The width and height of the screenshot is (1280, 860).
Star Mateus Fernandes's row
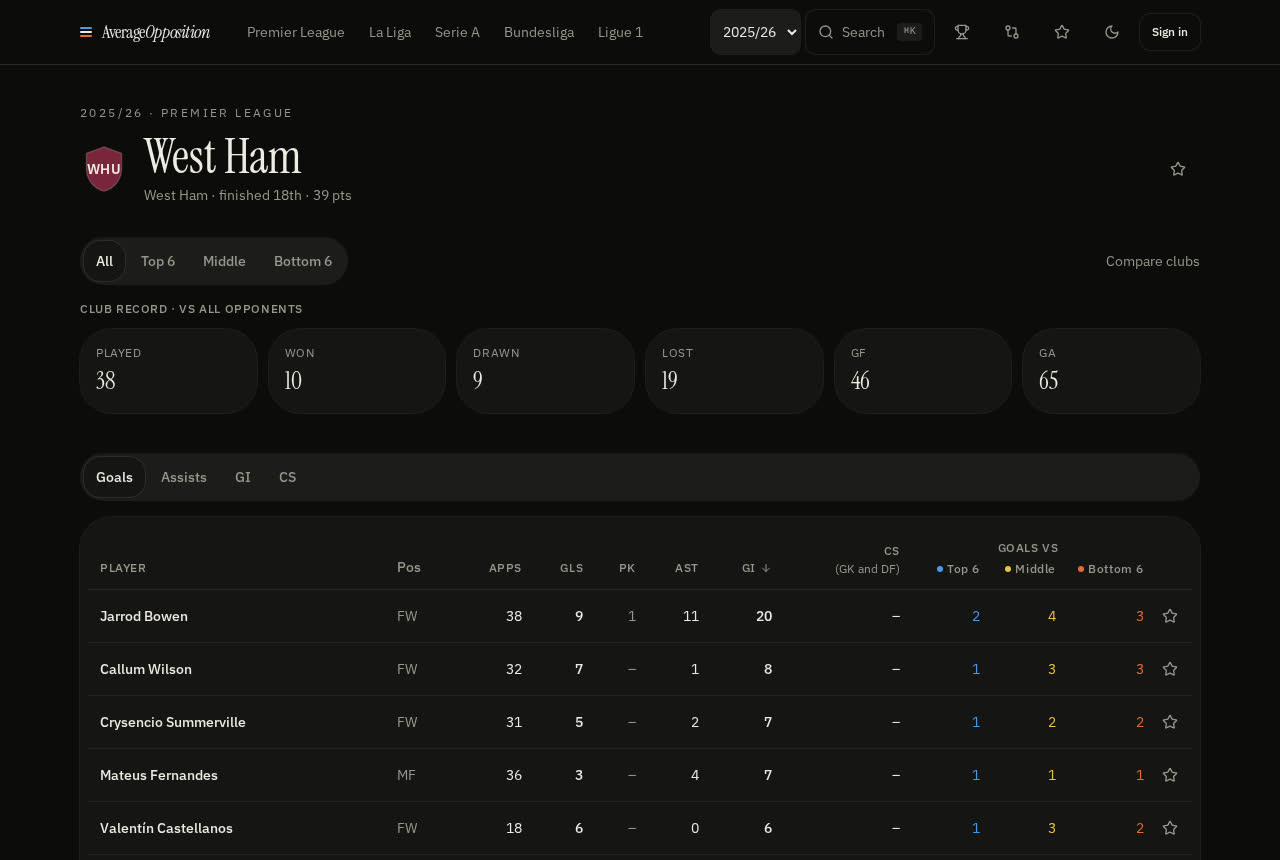point(1170,775)
